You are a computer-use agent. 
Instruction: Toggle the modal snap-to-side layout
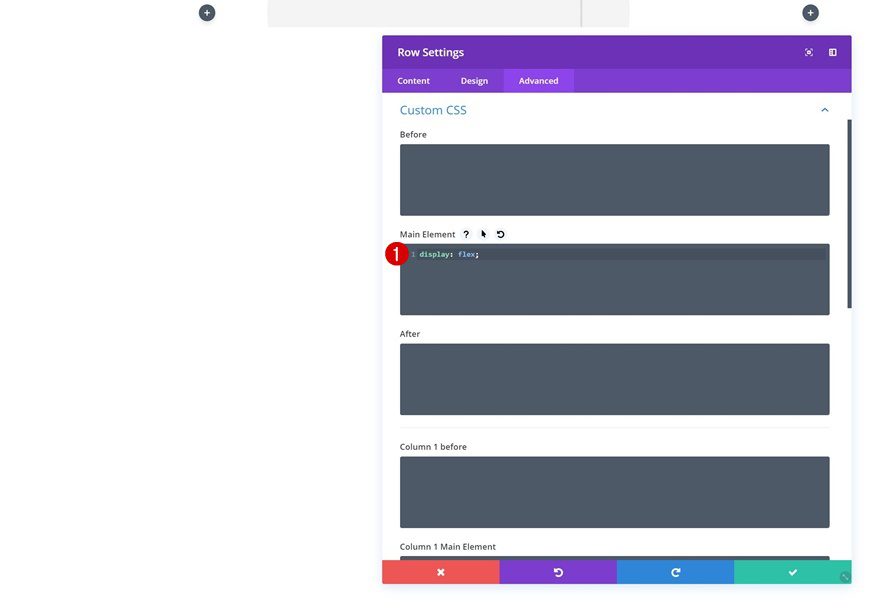point(832,51)
